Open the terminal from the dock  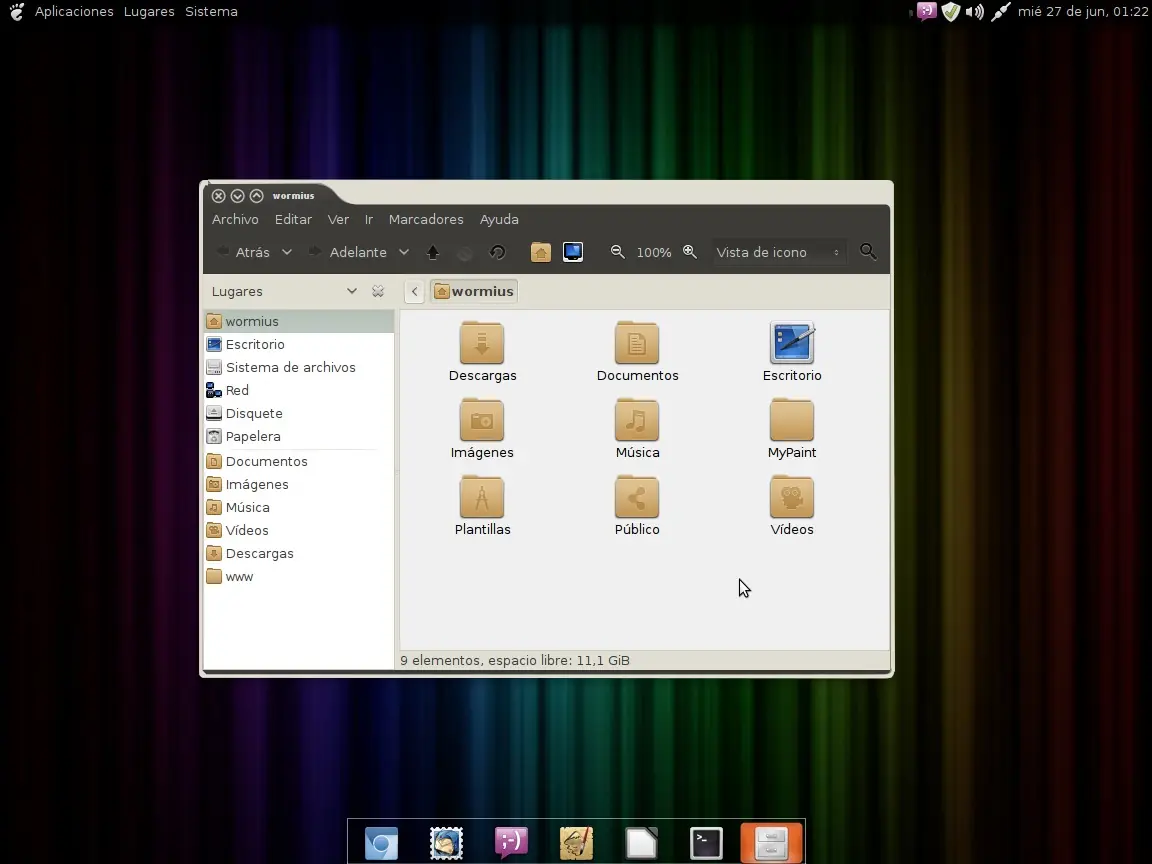(706, 842)
